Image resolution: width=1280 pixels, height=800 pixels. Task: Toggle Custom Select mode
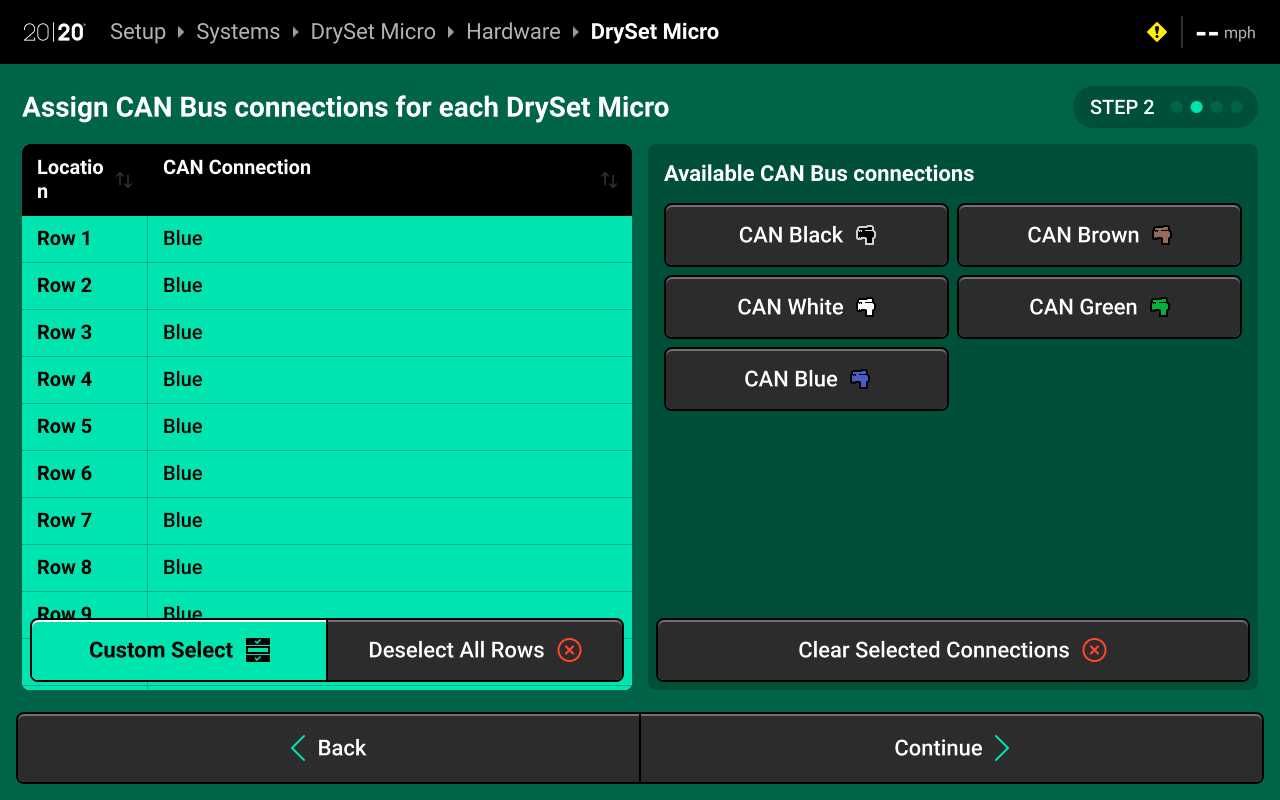(x=179, y=650)
